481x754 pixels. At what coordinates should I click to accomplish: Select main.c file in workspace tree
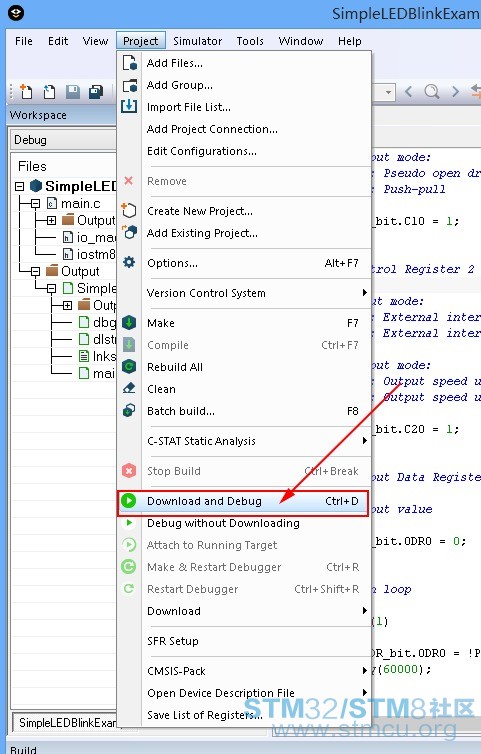tap(80, 203)
